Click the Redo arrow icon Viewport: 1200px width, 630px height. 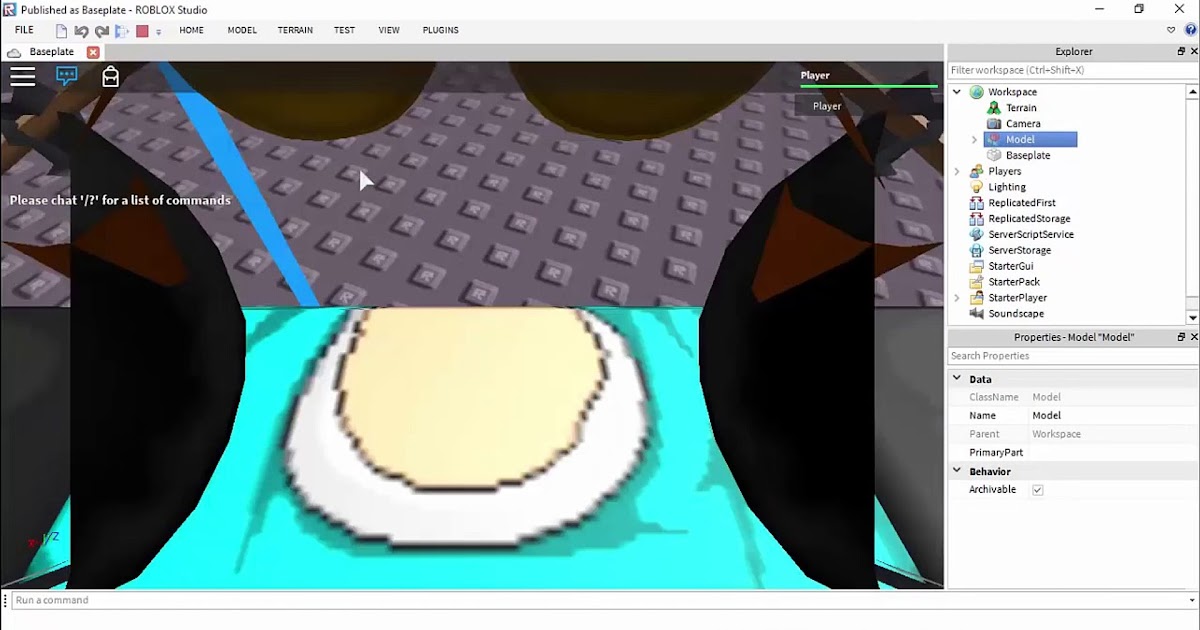[101, 31]
